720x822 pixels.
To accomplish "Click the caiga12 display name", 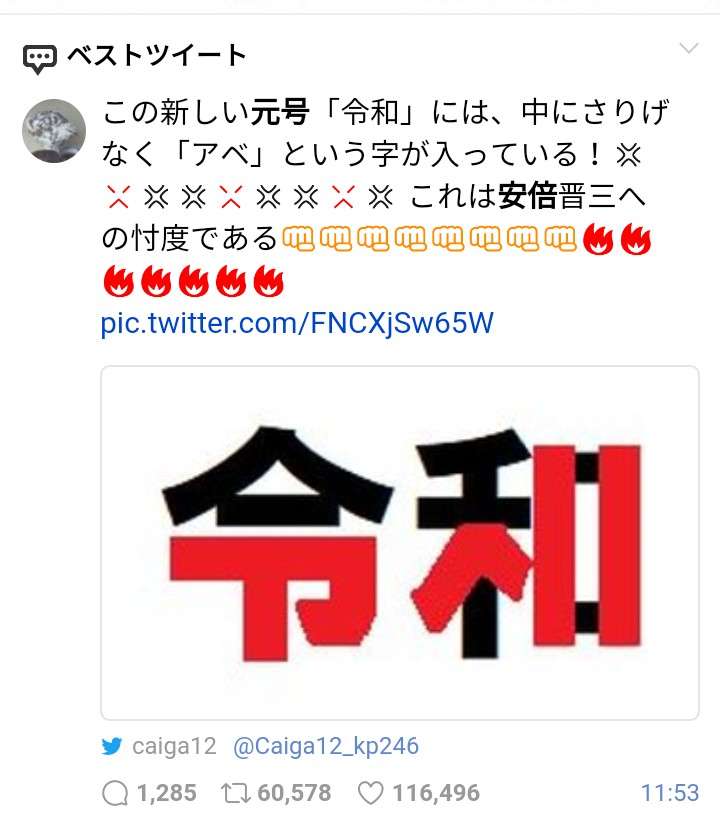I will tap(174, 746).
